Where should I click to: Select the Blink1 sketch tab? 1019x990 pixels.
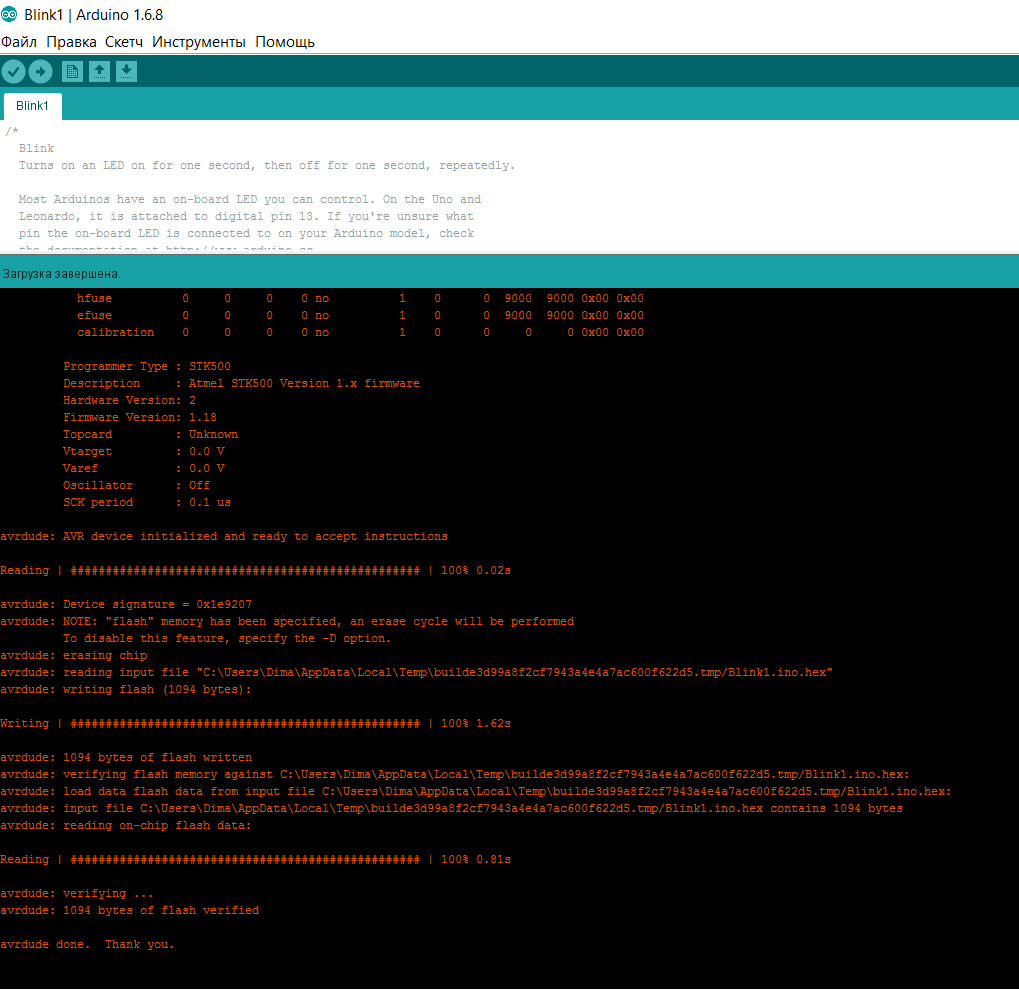32,106
